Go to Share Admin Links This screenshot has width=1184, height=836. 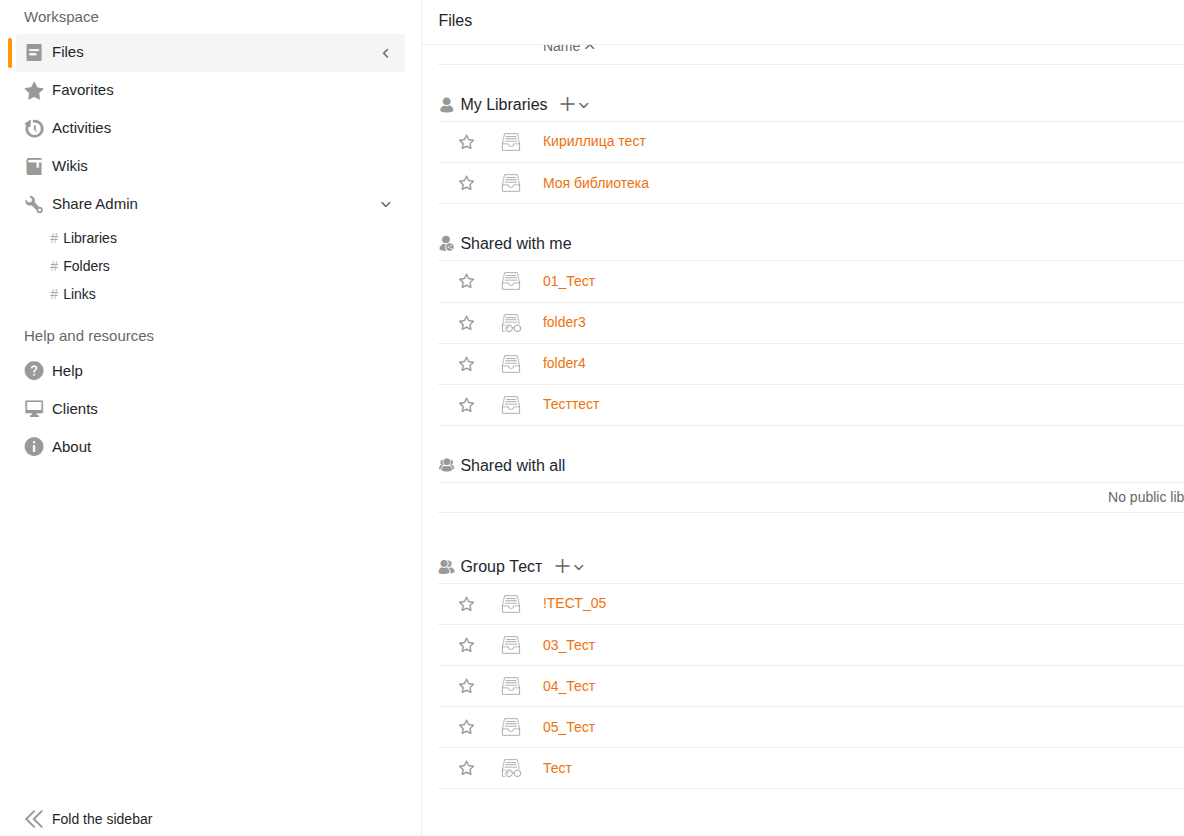79,294
